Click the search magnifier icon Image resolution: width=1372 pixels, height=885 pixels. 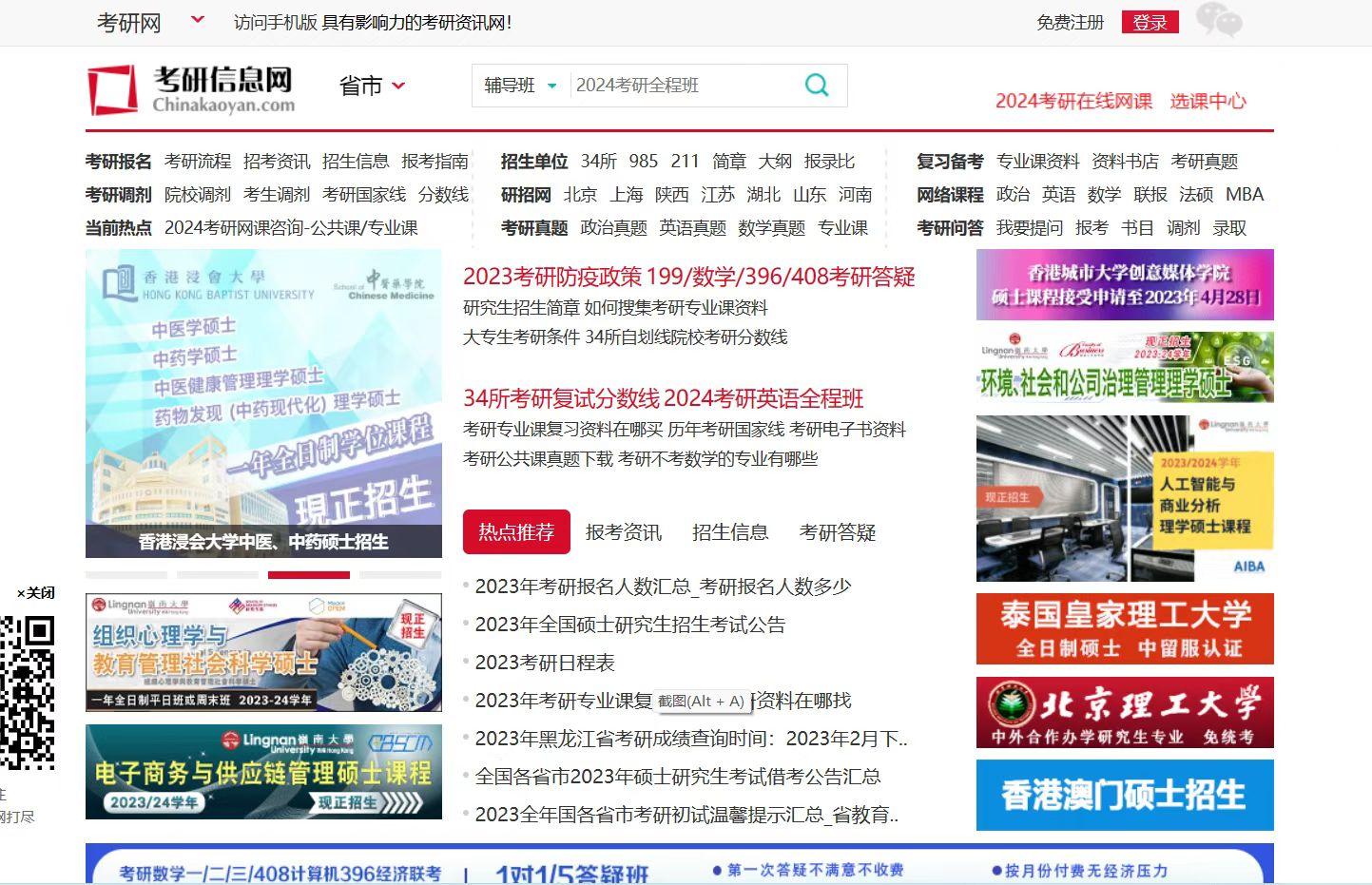tap(817, 85)
